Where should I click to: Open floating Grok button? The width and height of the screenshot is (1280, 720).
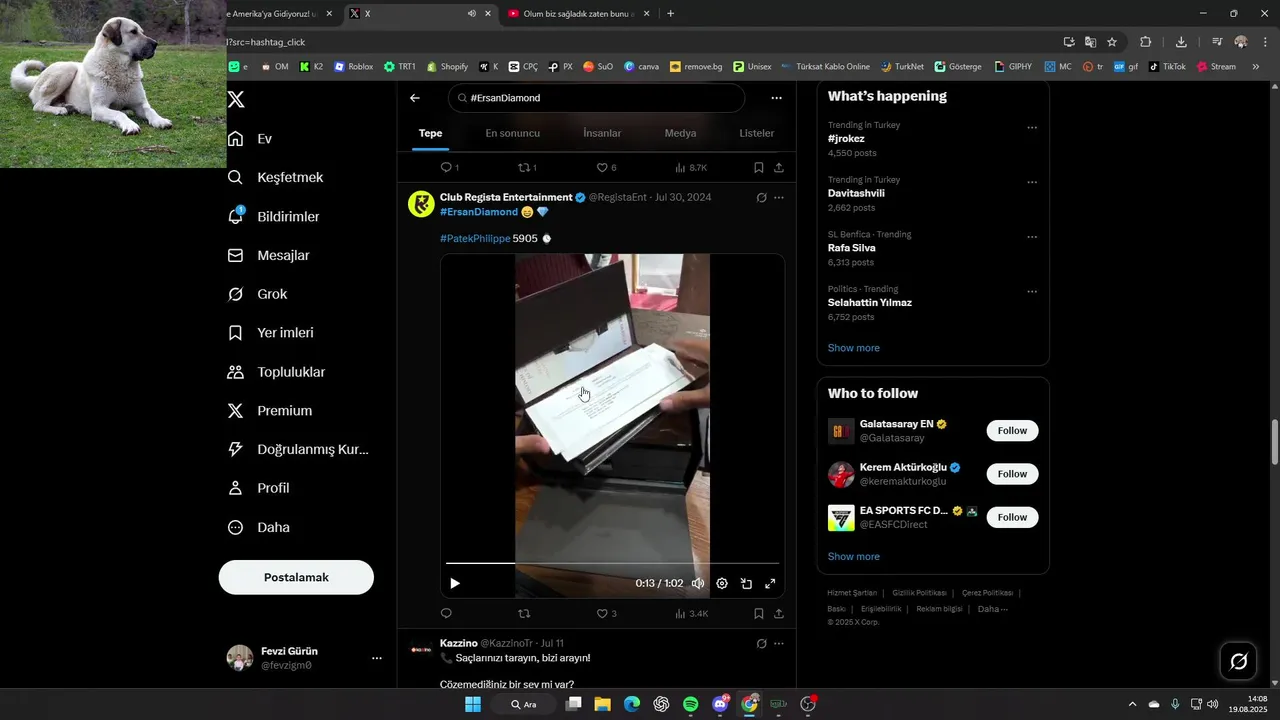click(x=1238, y=661)
